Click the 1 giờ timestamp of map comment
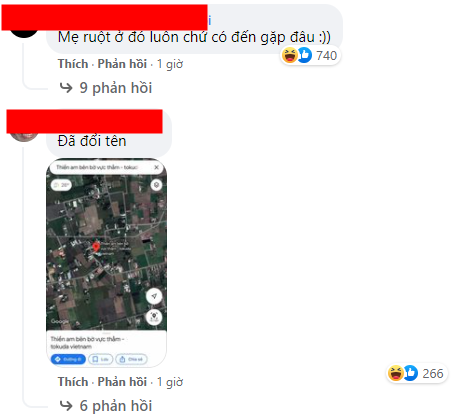The width and height of the screenshot is (456, 415). (x=170, y=382)
